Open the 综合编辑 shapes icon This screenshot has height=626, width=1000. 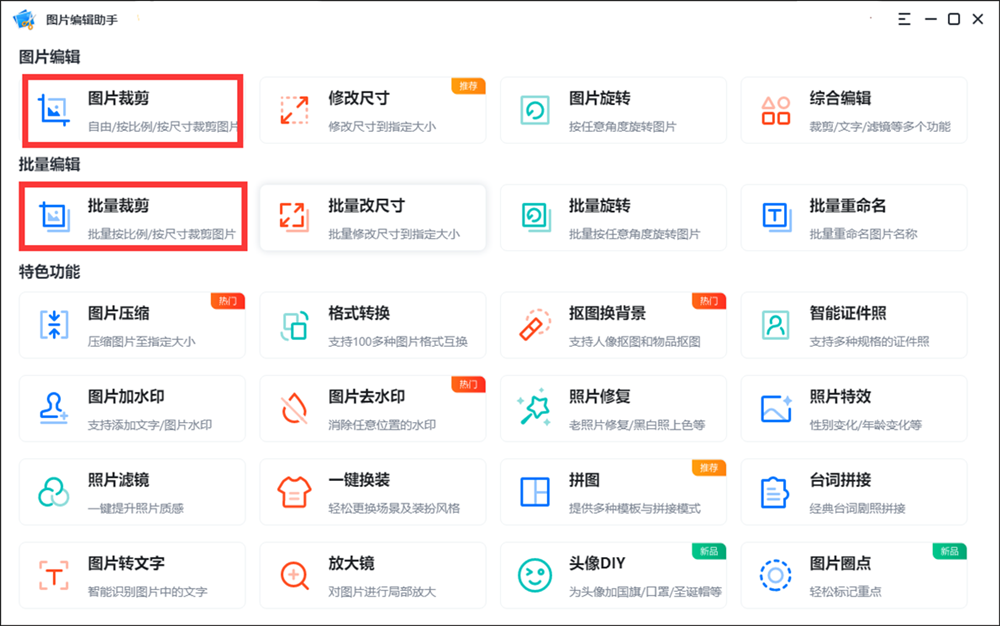776,110
